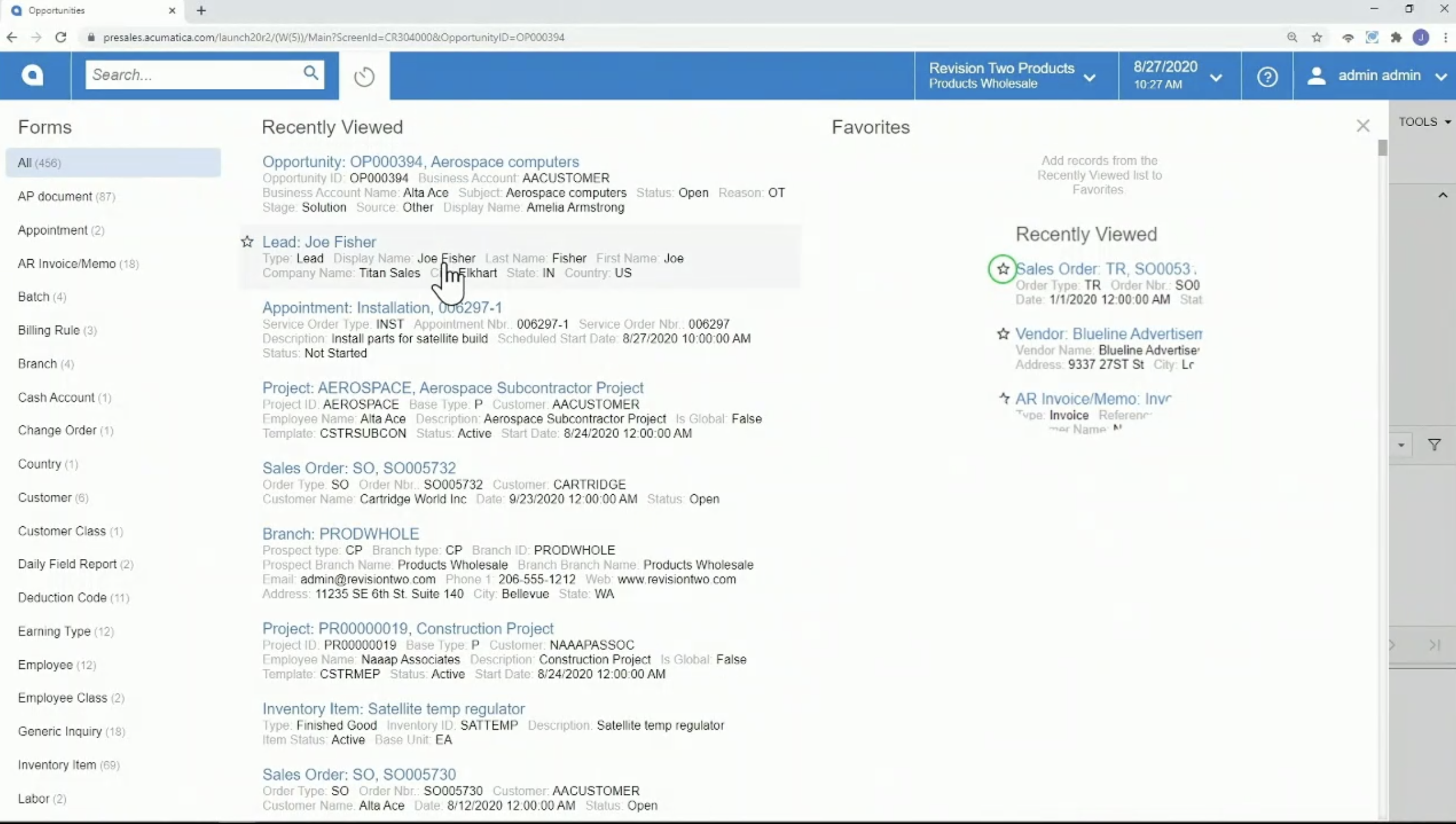1456x824 pixels.
Task: Star the AR Invoice/Memo record
Action: 1003,398
